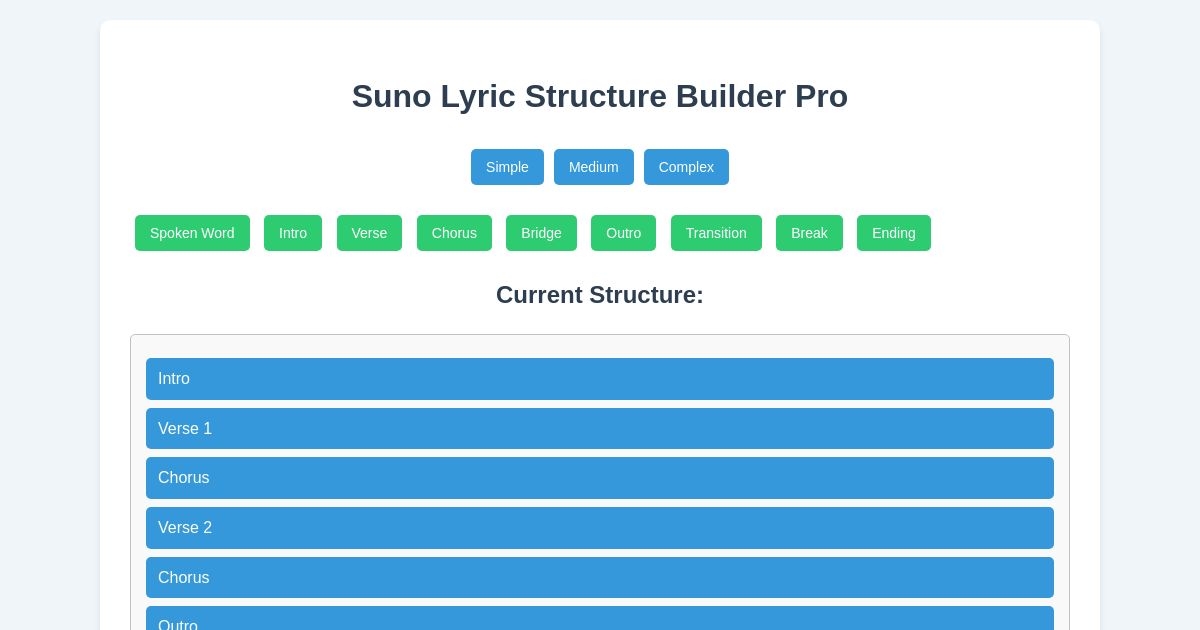Image resolution: width=1200 pixels, height=630 pixels.
Task: Add an Ending section
Action: pos(893,233)
